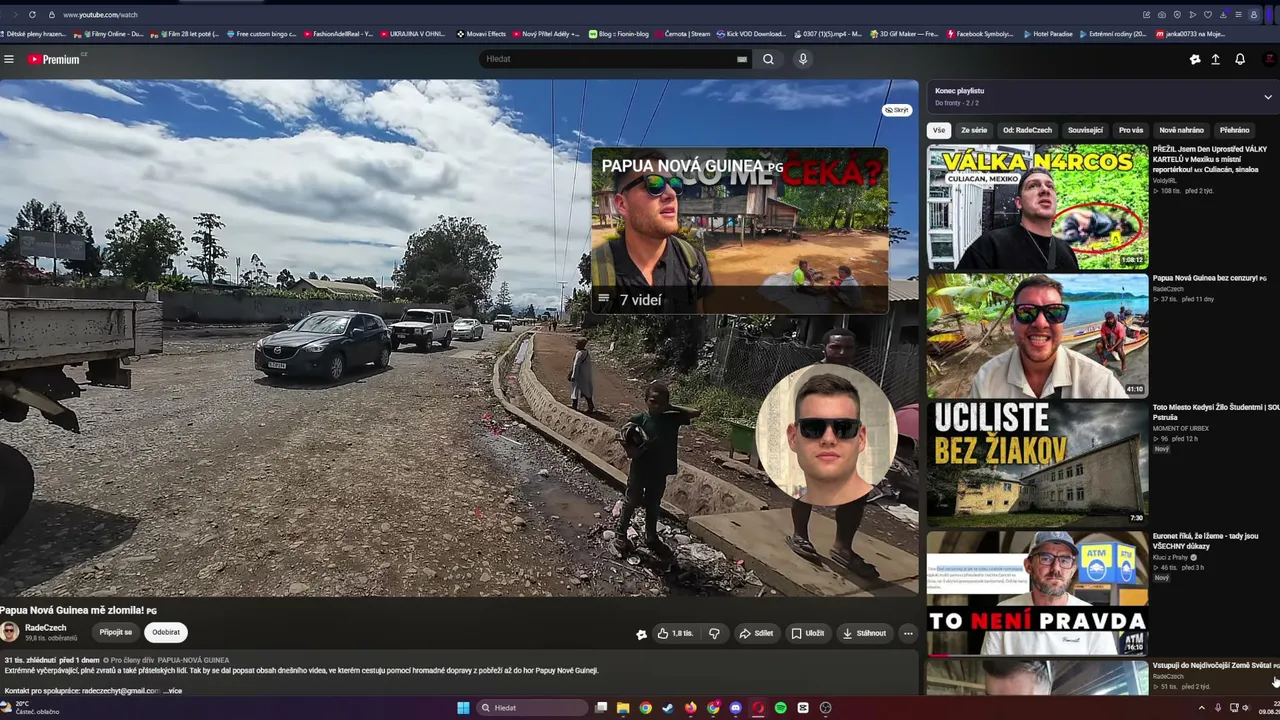Image resolution: width=1280 pixels, height=720 pixels.
Task: Select the Vše filter chip
Action: click(939, 130)
